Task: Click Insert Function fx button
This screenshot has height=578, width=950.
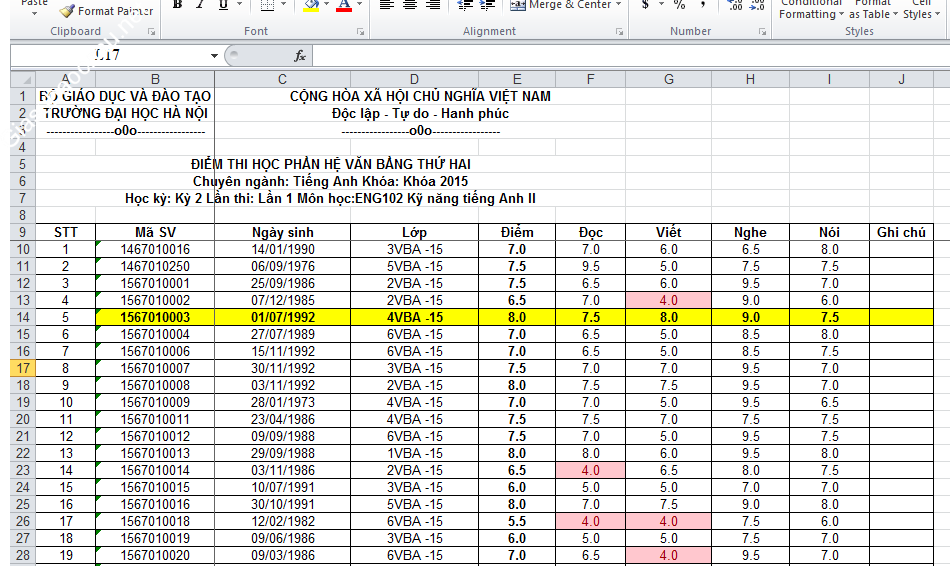Action: (299, 56)
